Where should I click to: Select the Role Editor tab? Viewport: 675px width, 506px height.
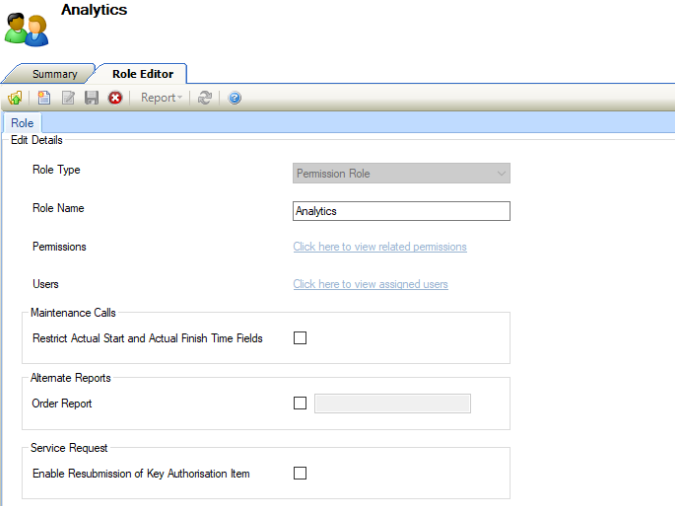pyautogui.click(x=142, y=74)
